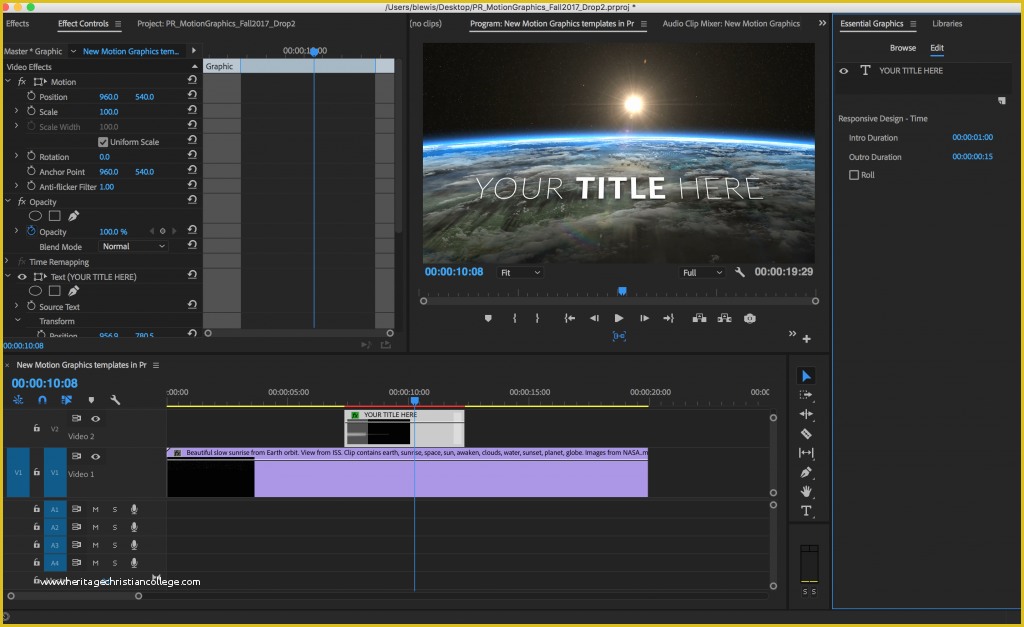This screenshot has width=1024, height=627.
Task: Show overflow panel tabs chevron
Action: click(822, 23)
